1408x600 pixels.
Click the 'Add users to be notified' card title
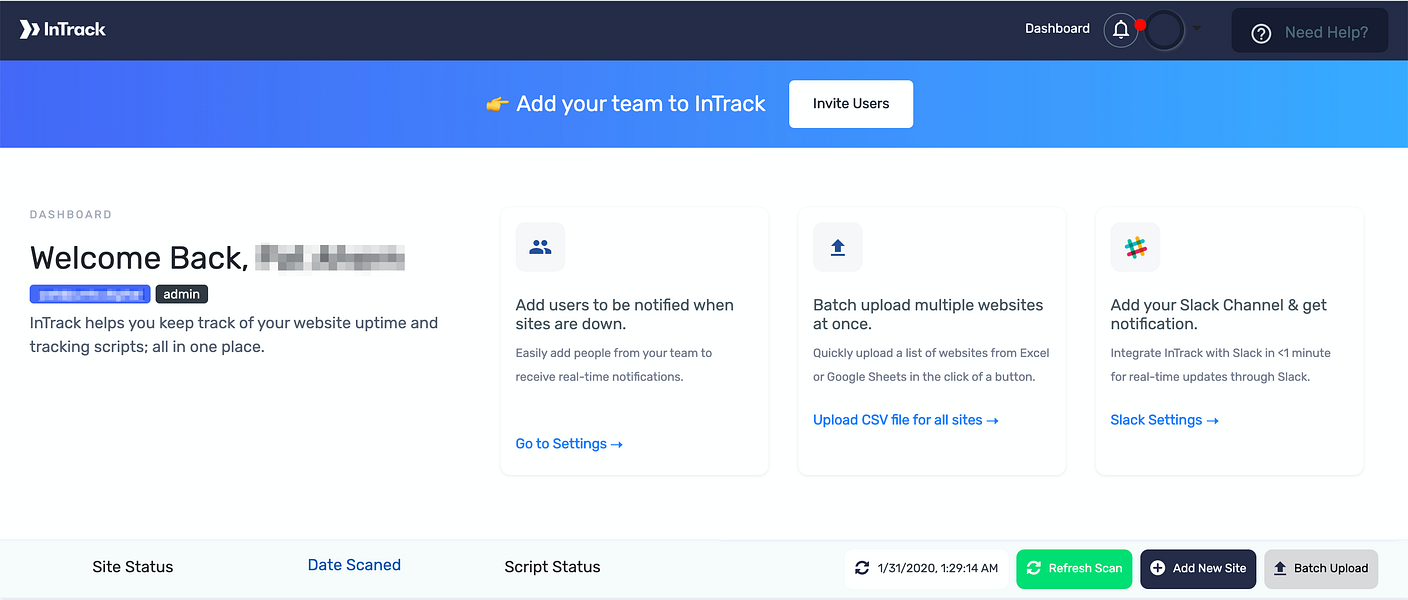pyautogui.click(x=625, y=314)
